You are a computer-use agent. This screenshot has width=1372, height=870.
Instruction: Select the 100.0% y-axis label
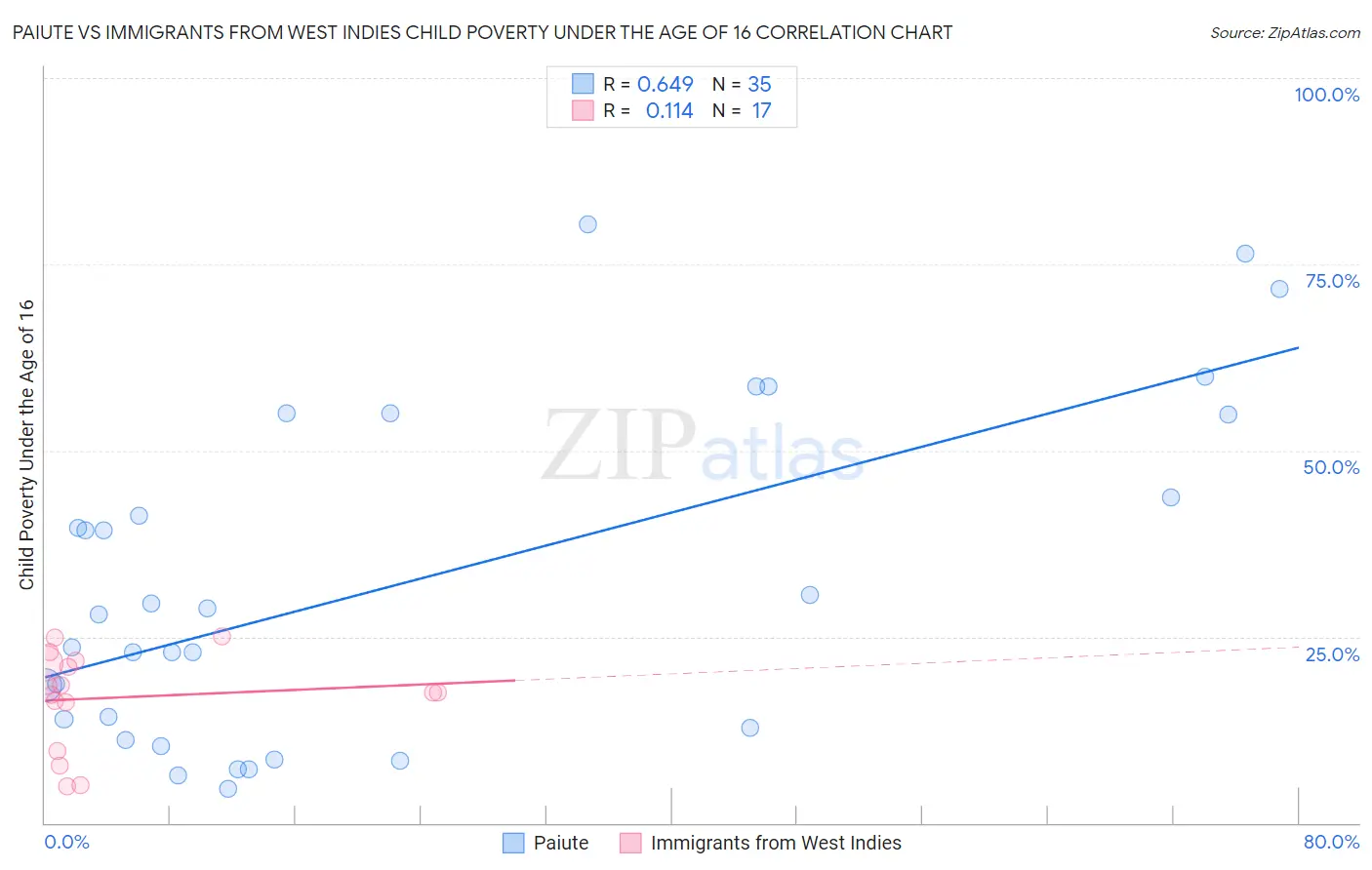click(x=1326, y=95)
